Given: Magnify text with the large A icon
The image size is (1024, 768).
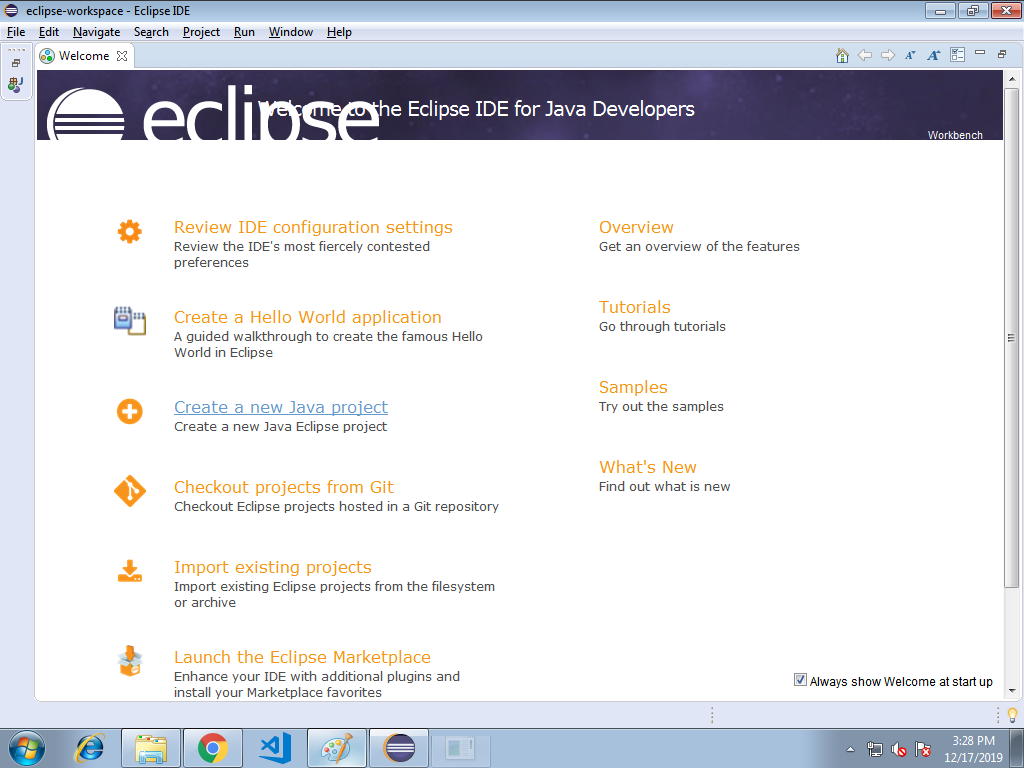Looking at the screenshot, I should (933, 56).
